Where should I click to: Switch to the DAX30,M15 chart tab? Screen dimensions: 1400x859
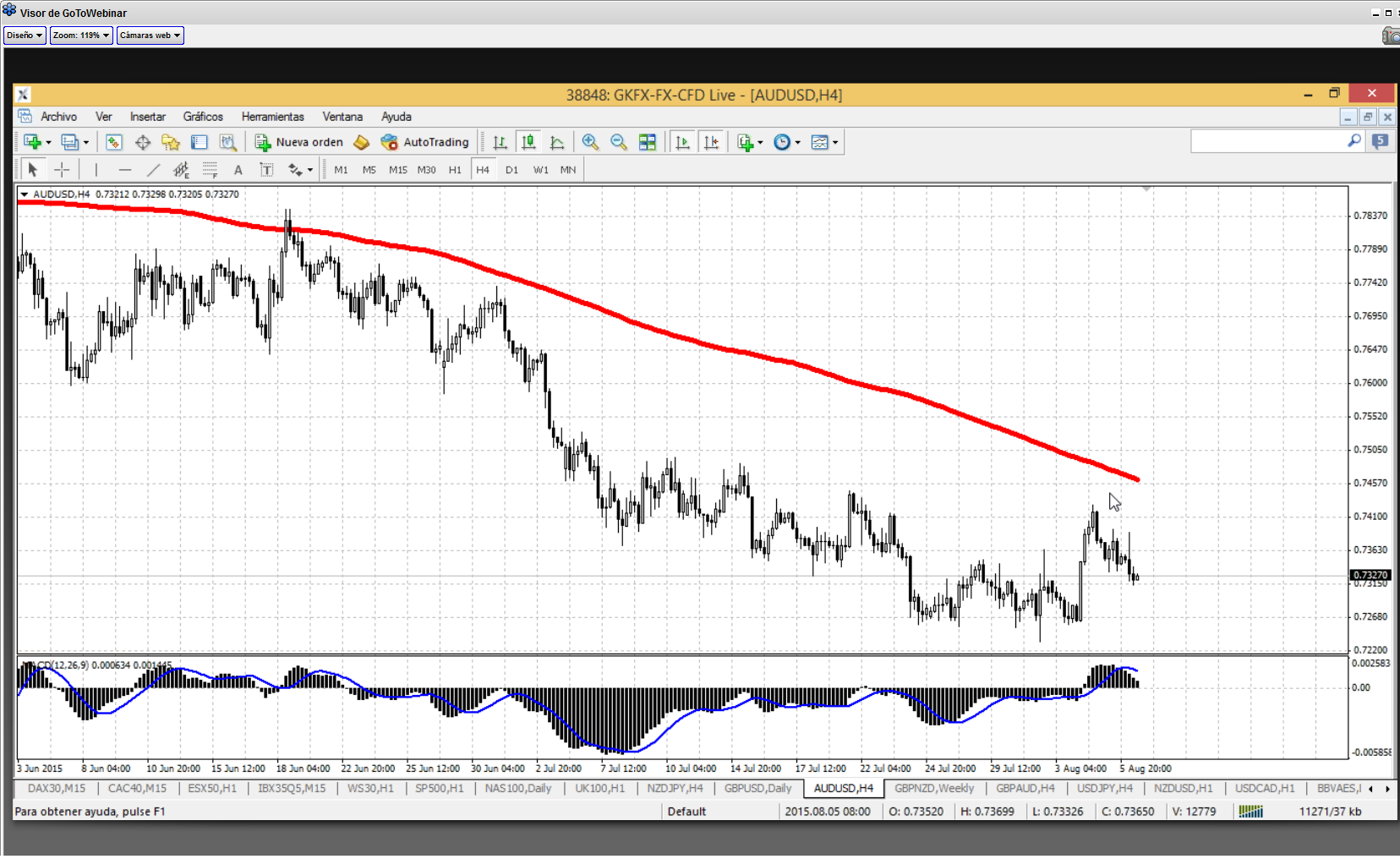(57, 788)
